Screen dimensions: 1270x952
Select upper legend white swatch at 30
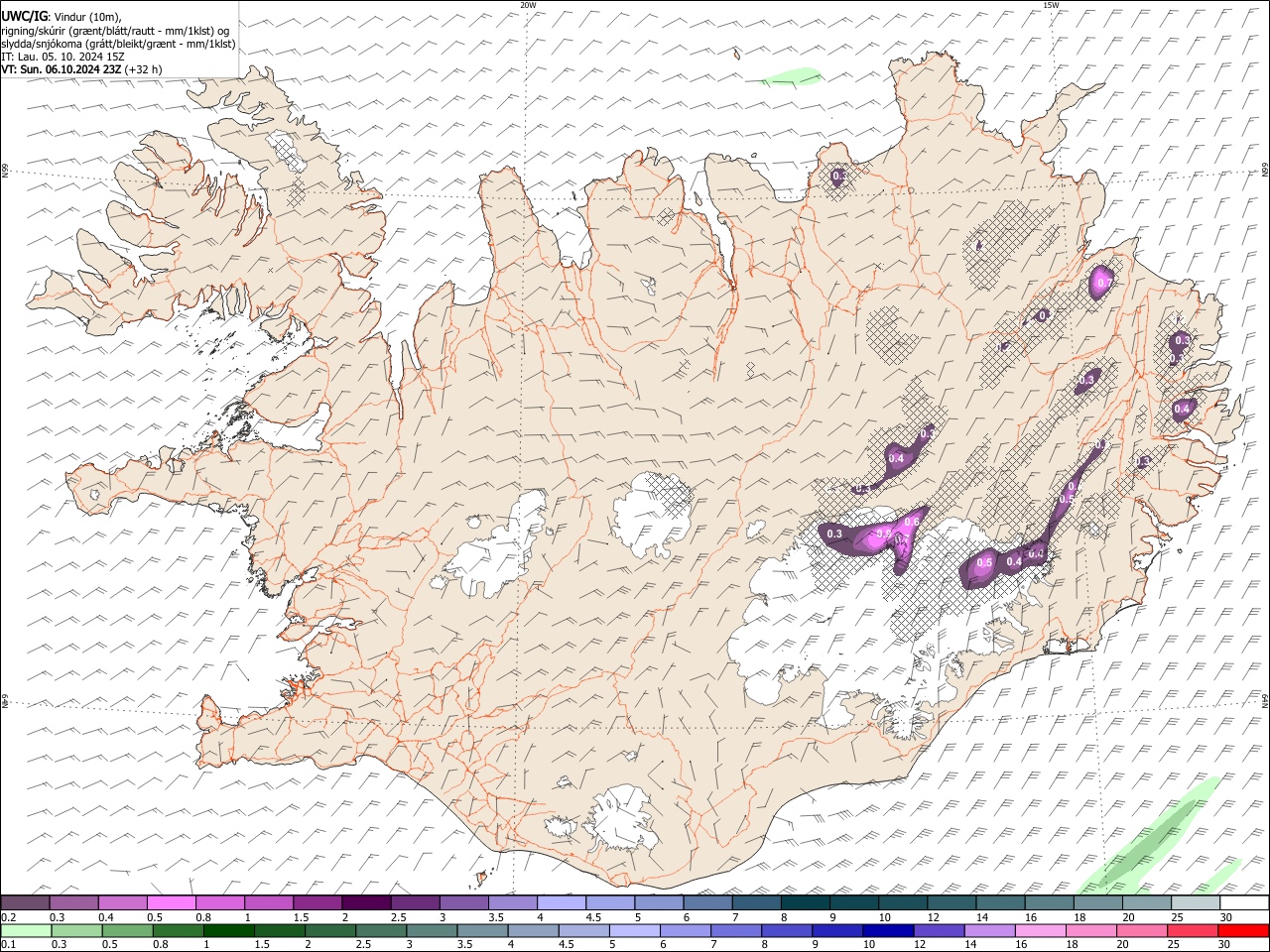1245,902
